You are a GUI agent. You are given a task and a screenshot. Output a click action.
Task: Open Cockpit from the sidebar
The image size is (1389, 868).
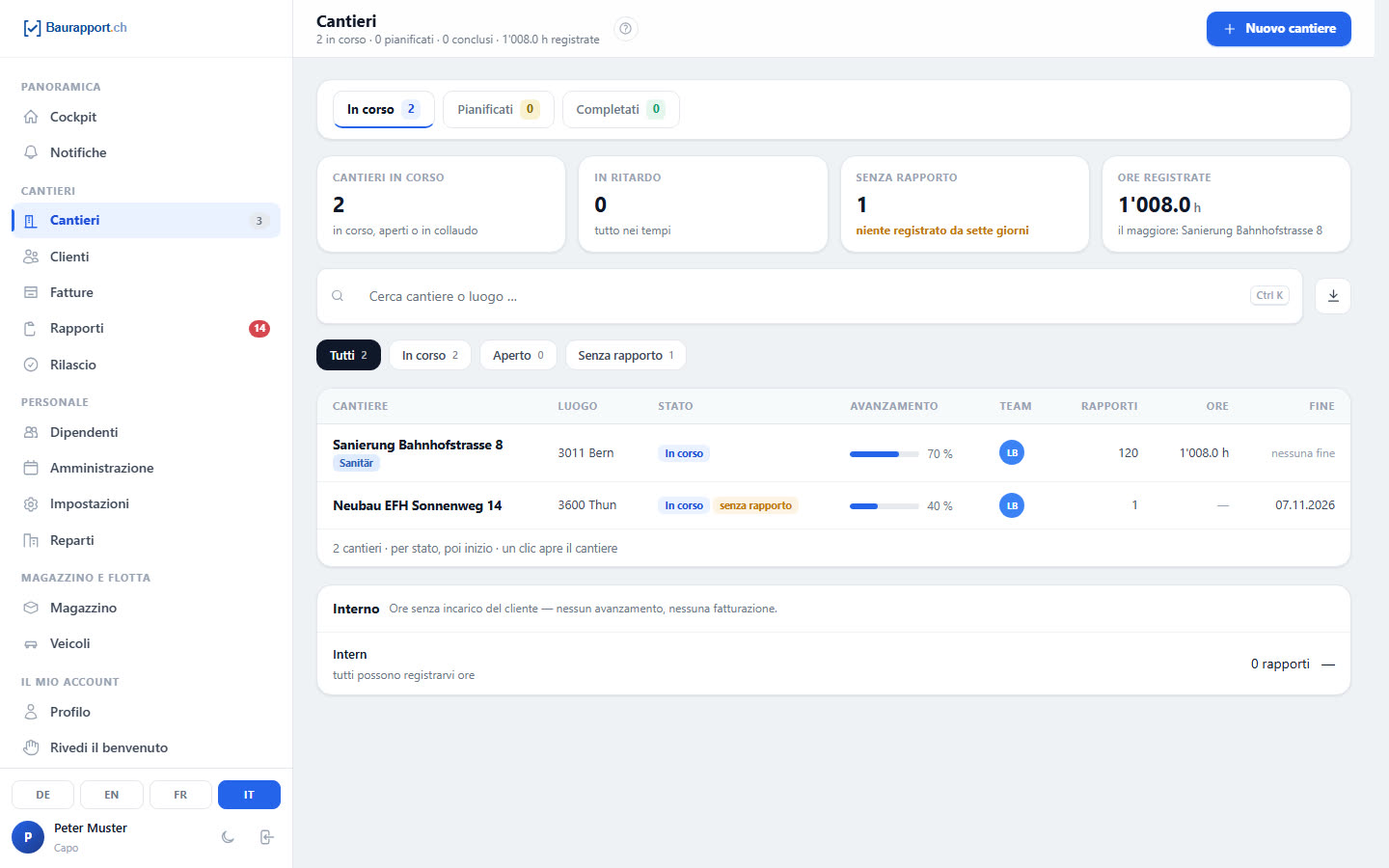coord(146,117)
